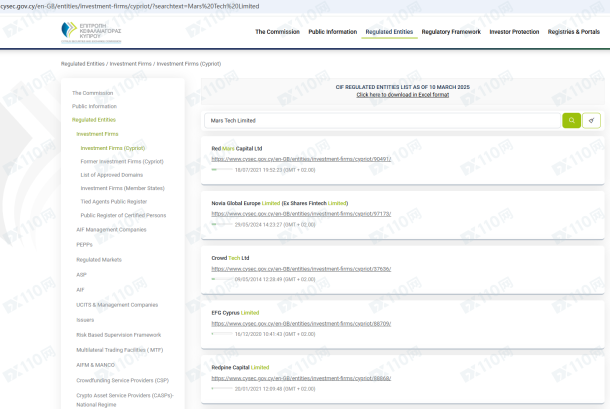
Task: Open the EFG Cyprus Limited result title
Action: pos(235,312)
